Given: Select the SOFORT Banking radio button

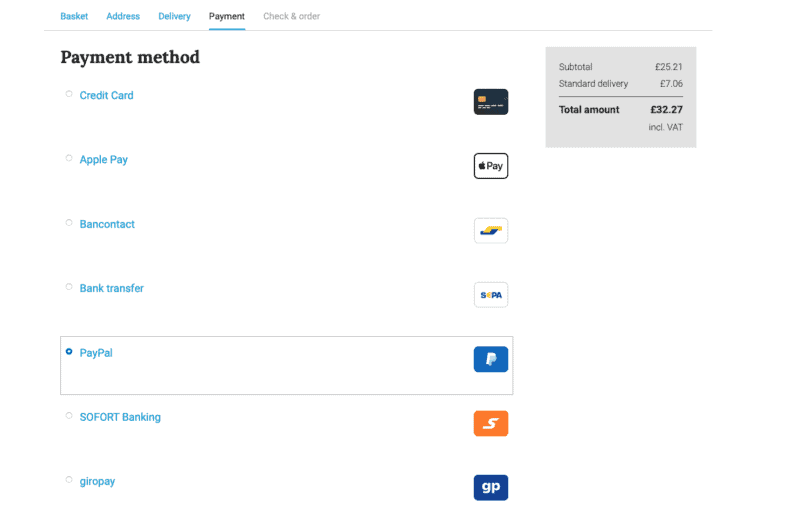Looking at the screenshot, I should (x=69, y=415).
